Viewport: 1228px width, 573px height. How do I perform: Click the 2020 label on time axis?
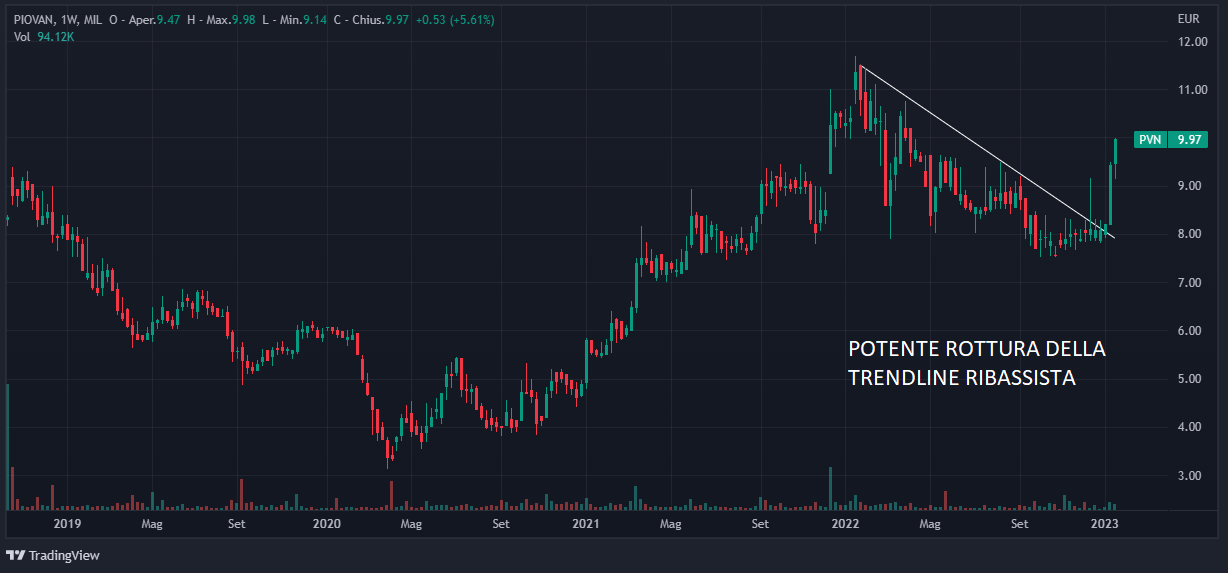[x=327, y=523]
